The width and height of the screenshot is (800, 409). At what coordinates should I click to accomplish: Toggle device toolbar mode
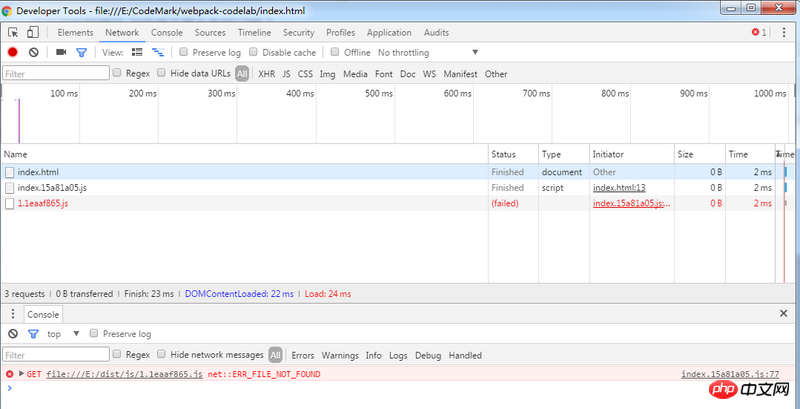click(x=35, y=32)
